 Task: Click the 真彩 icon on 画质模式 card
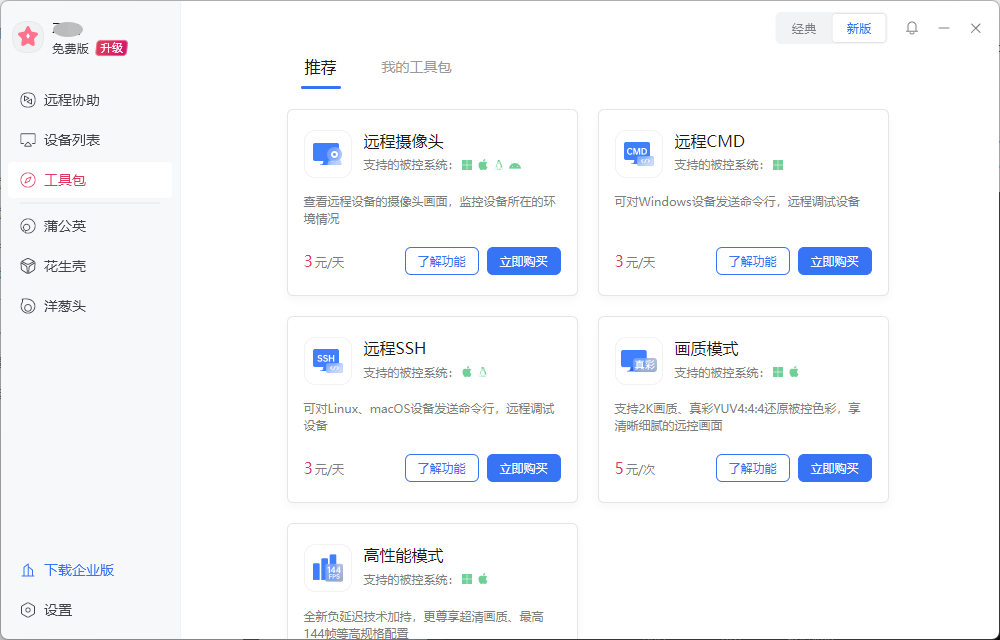pos(639,361)
